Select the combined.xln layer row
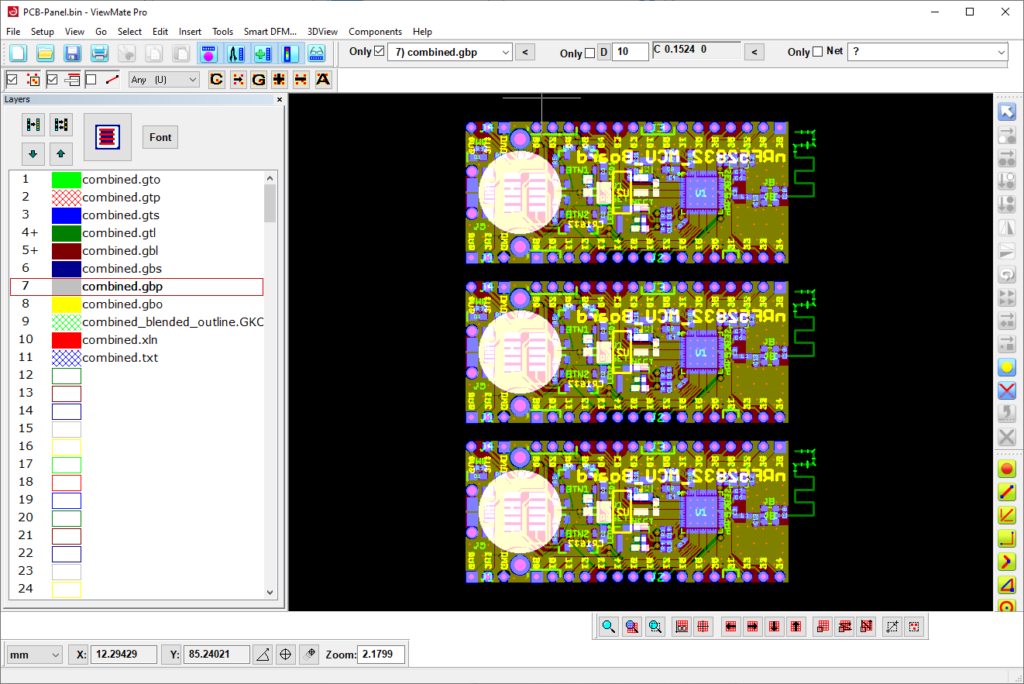The width and height of the screenshot is (1024, 684). [137, 340]
